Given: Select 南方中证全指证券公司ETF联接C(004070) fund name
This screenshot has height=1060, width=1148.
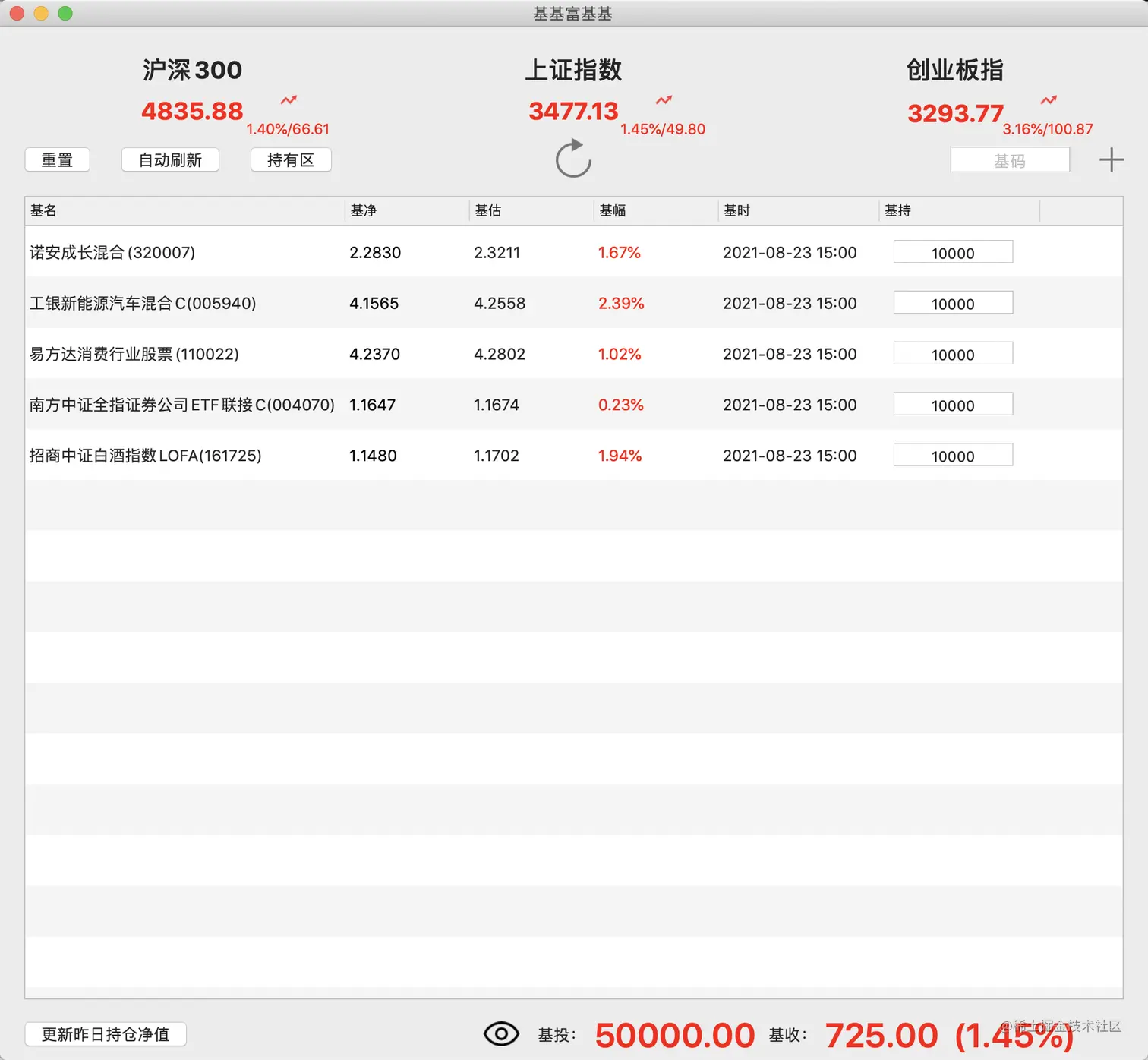Looking at the screenshot, I should point(182,405).
